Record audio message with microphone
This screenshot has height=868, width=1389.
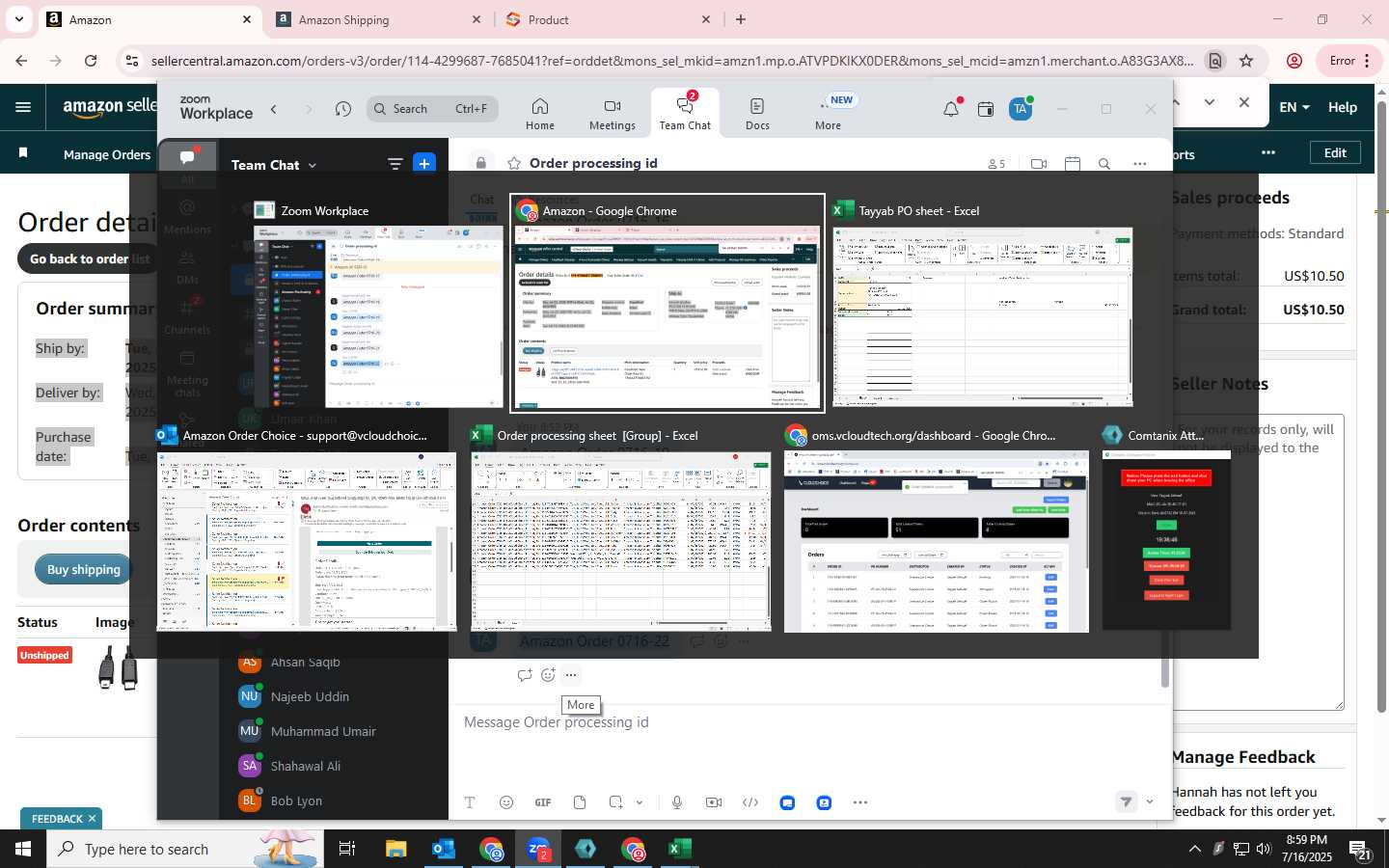(677, 802)
